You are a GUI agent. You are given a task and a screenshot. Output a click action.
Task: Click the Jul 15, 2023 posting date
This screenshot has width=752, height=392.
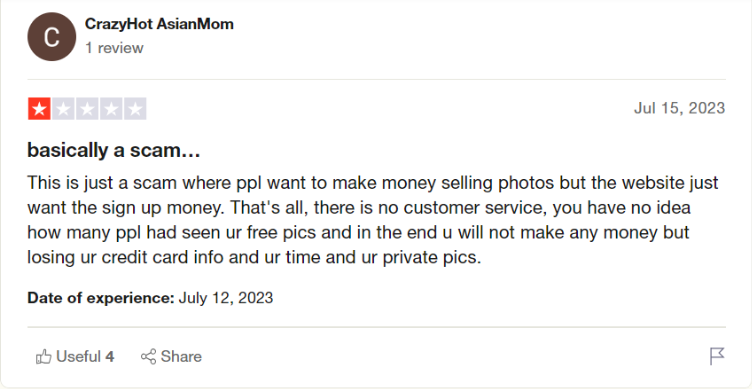(679, 108)
